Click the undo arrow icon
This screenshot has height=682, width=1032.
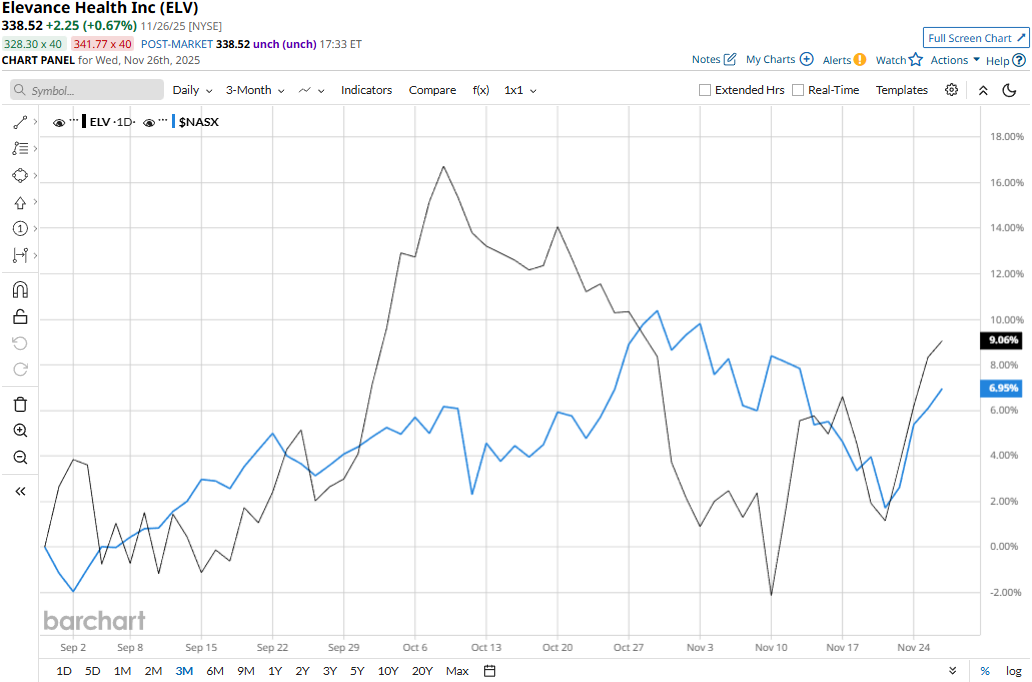click(x=20, y=343)
